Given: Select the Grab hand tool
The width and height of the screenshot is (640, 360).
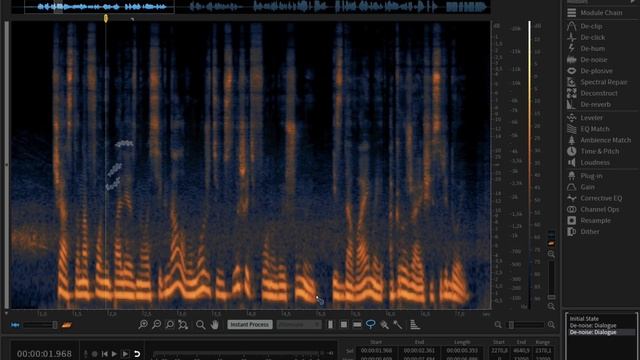Looking at the screenshot, I should click(x=215, y=324).
